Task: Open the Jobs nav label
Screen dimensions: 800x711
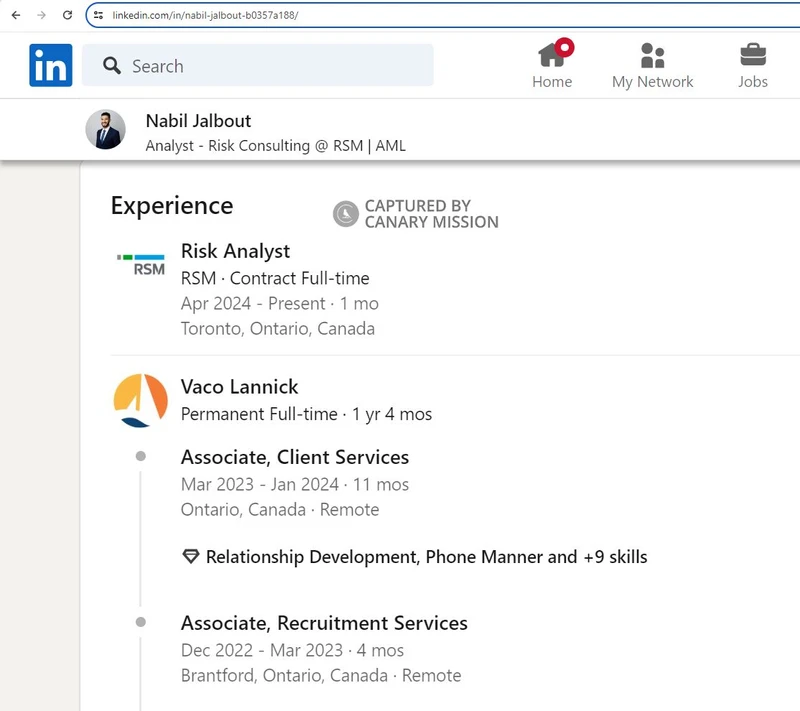Action: [753, 82]
